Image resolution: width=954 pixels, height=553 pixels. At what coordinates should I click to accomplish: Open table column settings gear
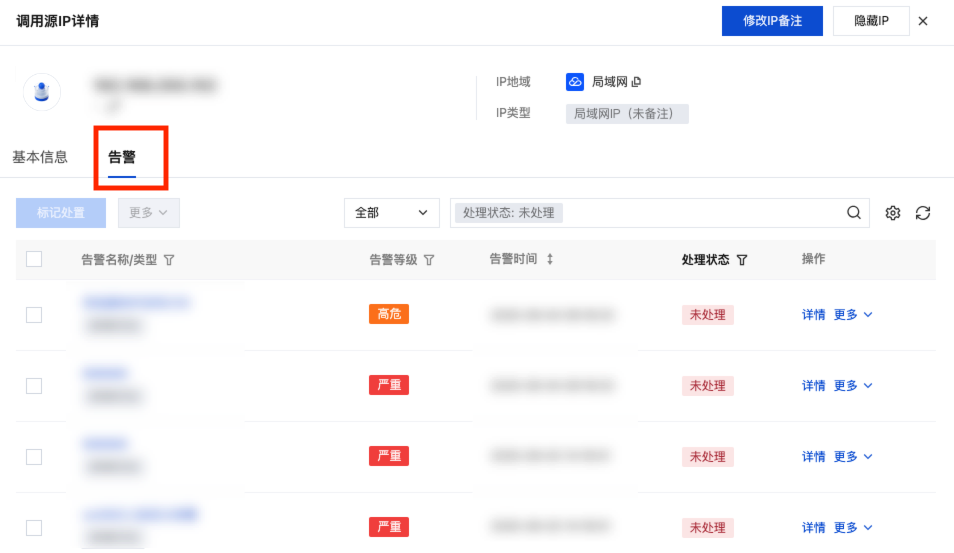pos(893,213)
